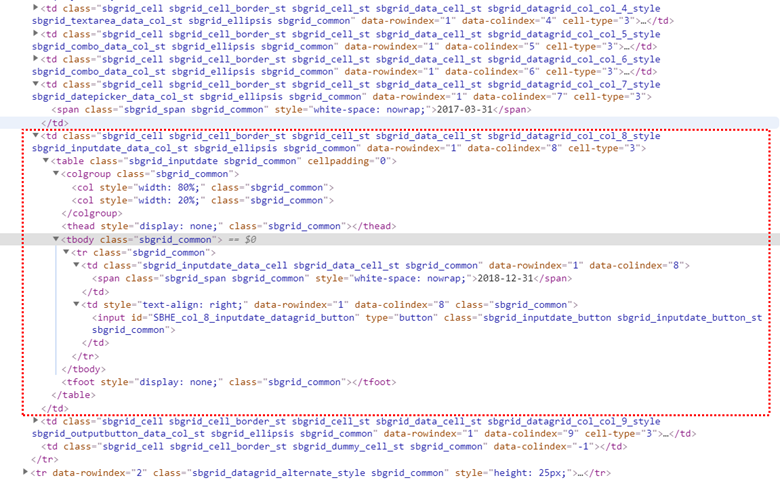Image resolution: width=780 pixels, height=480 pixels.
Task: Click the sbgrid_inputdate_data_col_st class text
Action: coord(110,148)
